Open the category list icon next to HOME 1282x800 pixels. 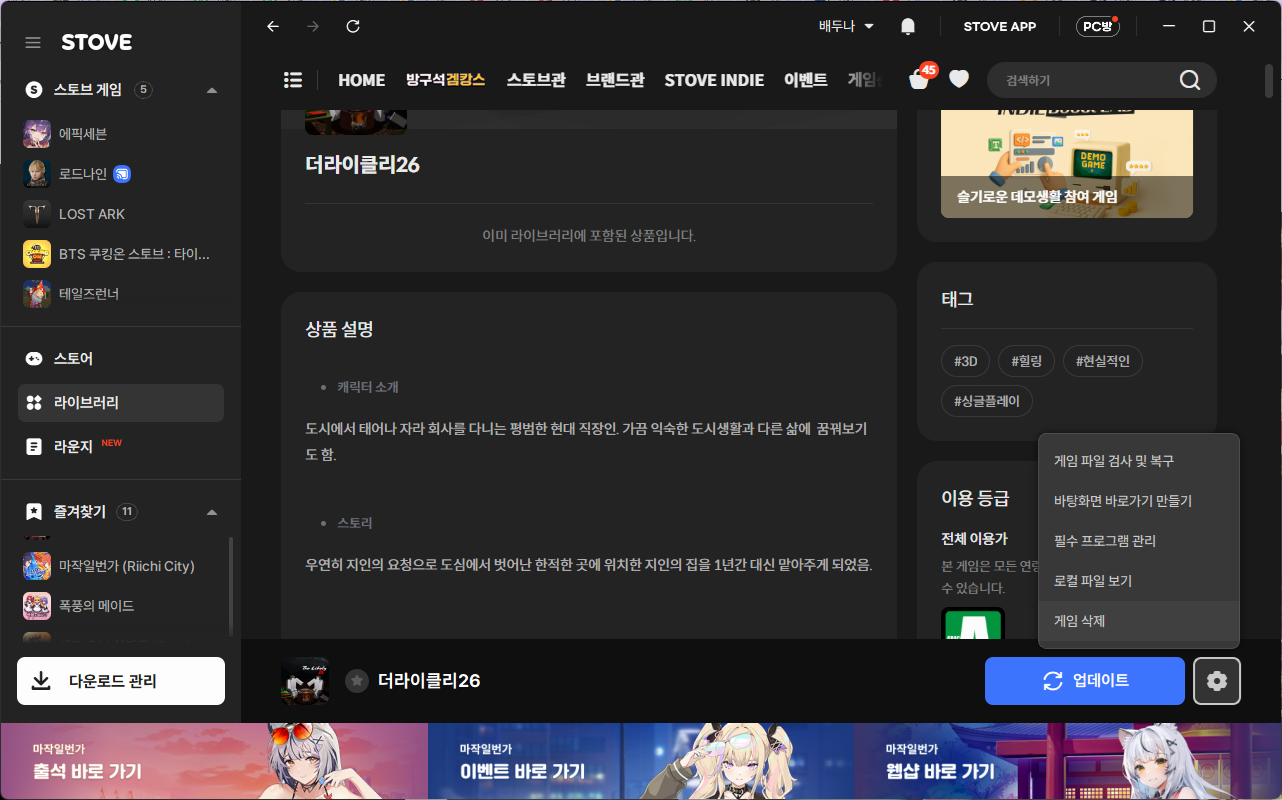[x=293, y=80]
